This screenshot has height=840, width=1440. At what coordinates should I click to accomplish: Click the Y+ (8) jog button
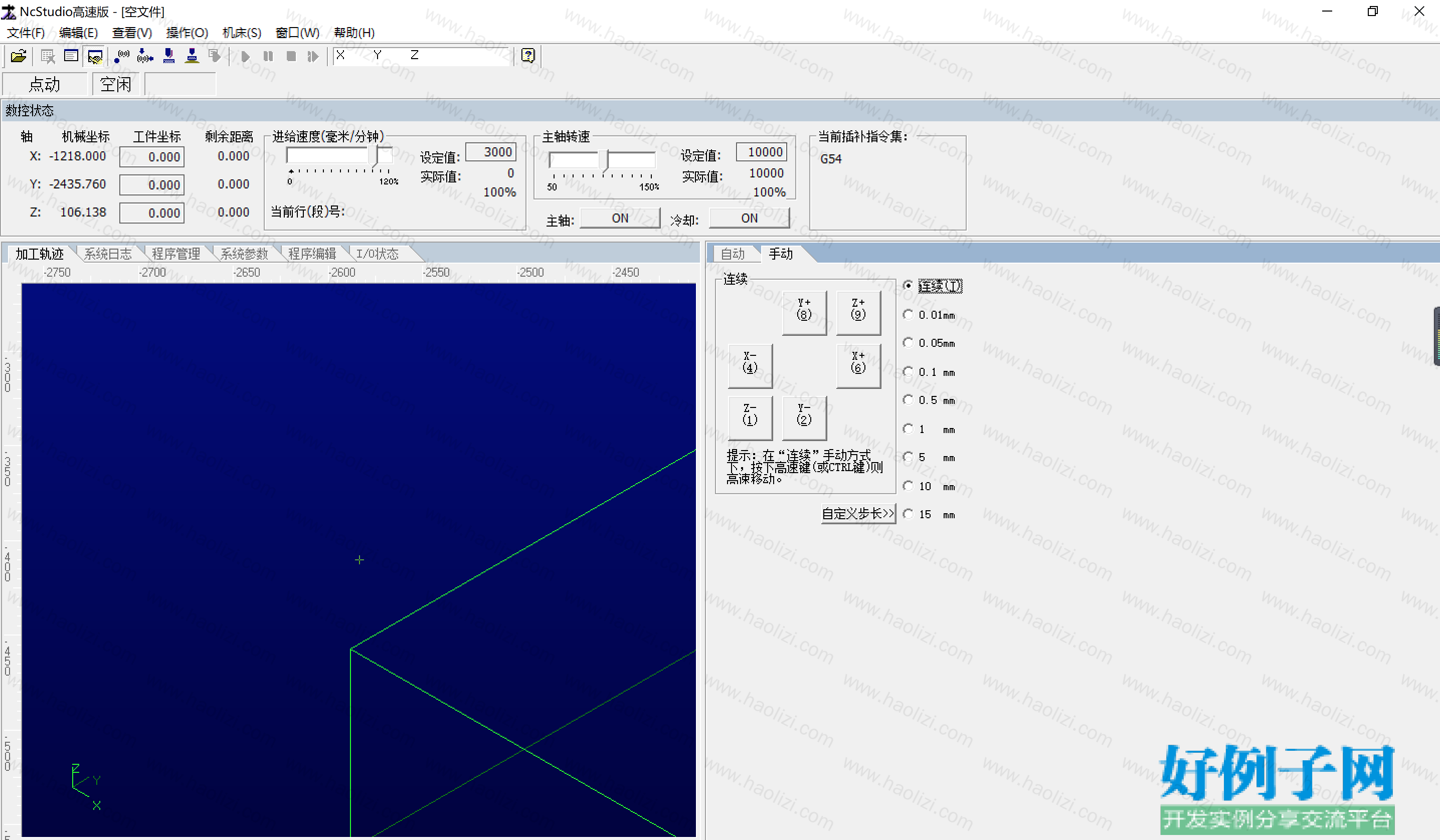(804, 312)
